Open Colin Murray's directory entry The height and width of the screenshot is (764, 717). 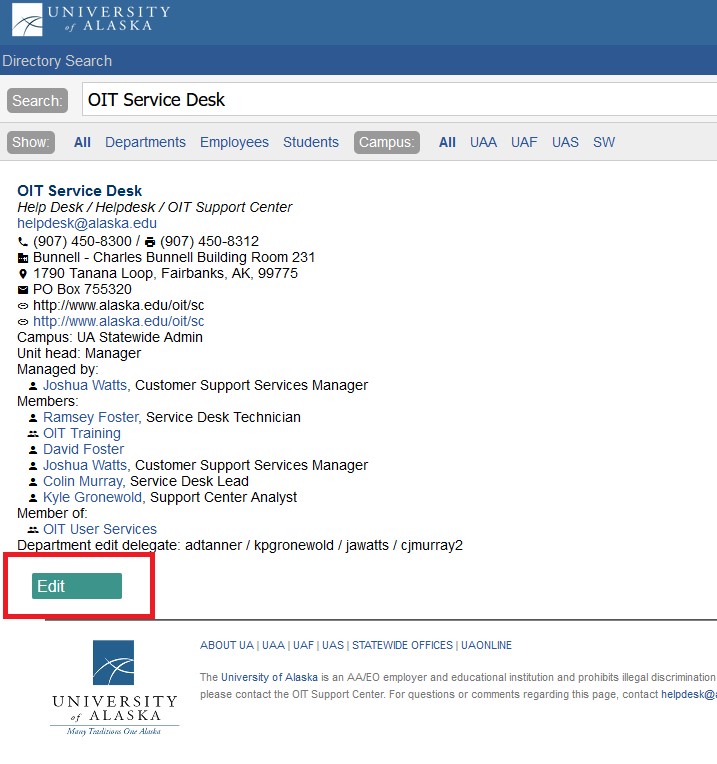coord(84,481)
